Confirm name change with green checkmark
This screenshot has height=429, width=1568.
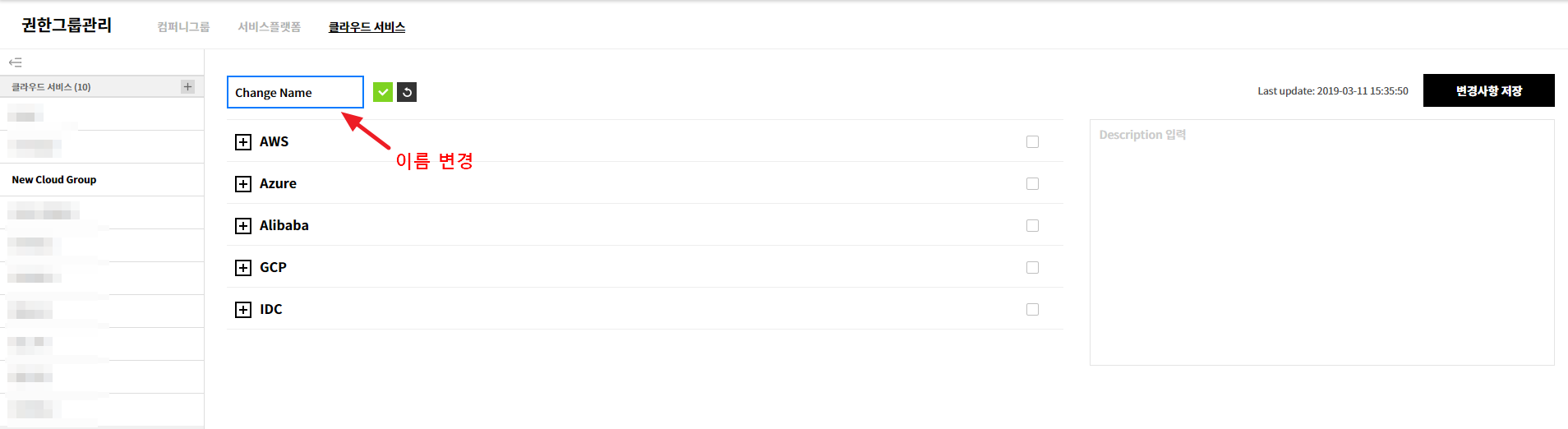coord(382,92)
